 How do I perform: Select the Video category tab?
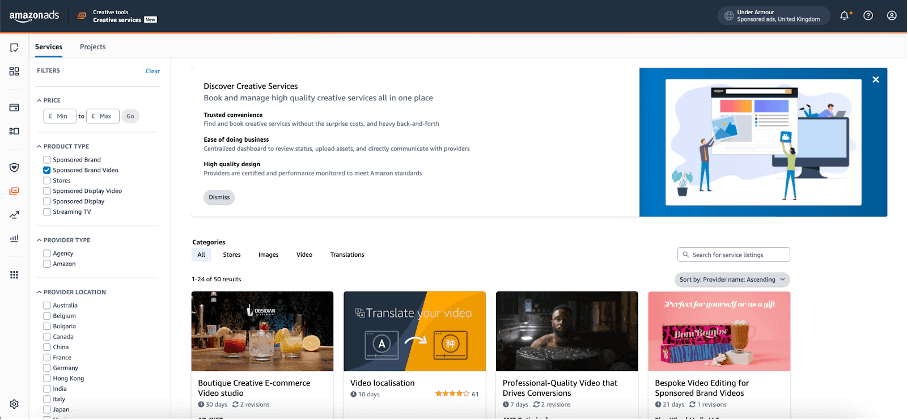point(304,255)
